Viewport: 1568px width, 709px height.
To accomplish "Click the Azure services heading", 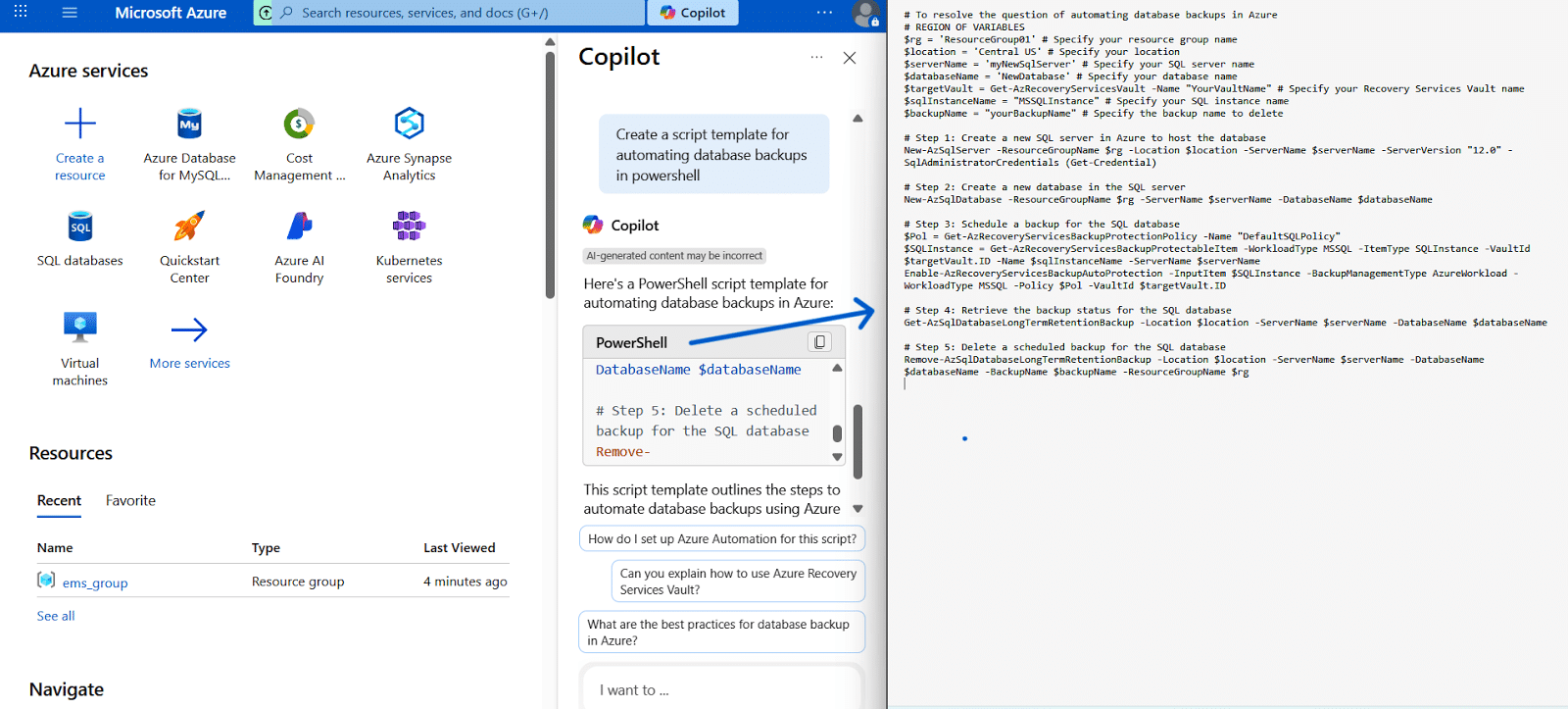I will pos(88,71).
